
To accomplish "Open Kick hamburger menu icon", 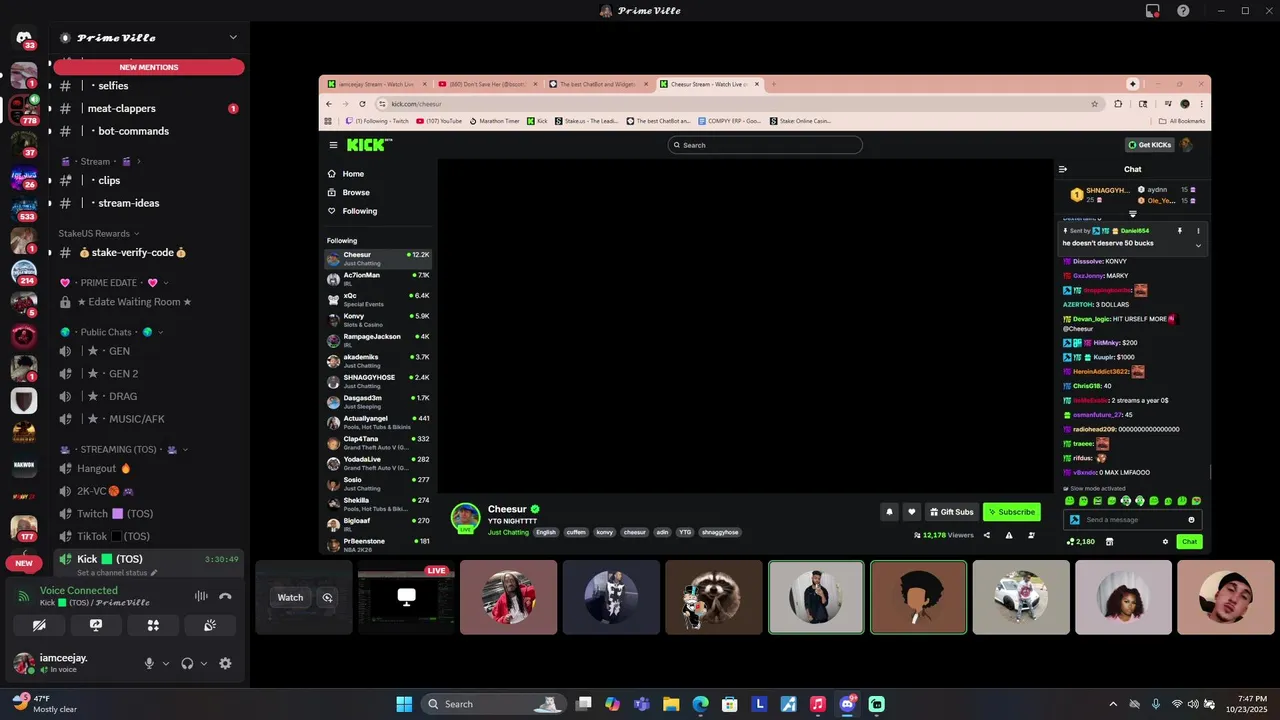I will tap(333, 145).
